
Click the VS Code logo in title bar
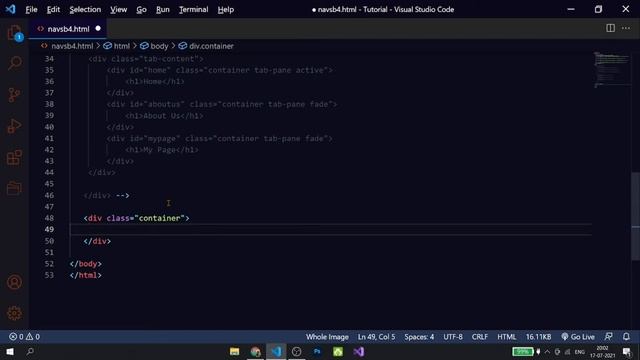[10, 9]
